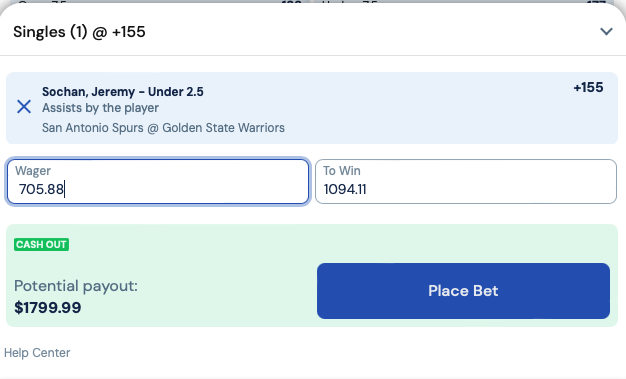
Task: Click the Assists by the player market text
Action: (100, 108)
